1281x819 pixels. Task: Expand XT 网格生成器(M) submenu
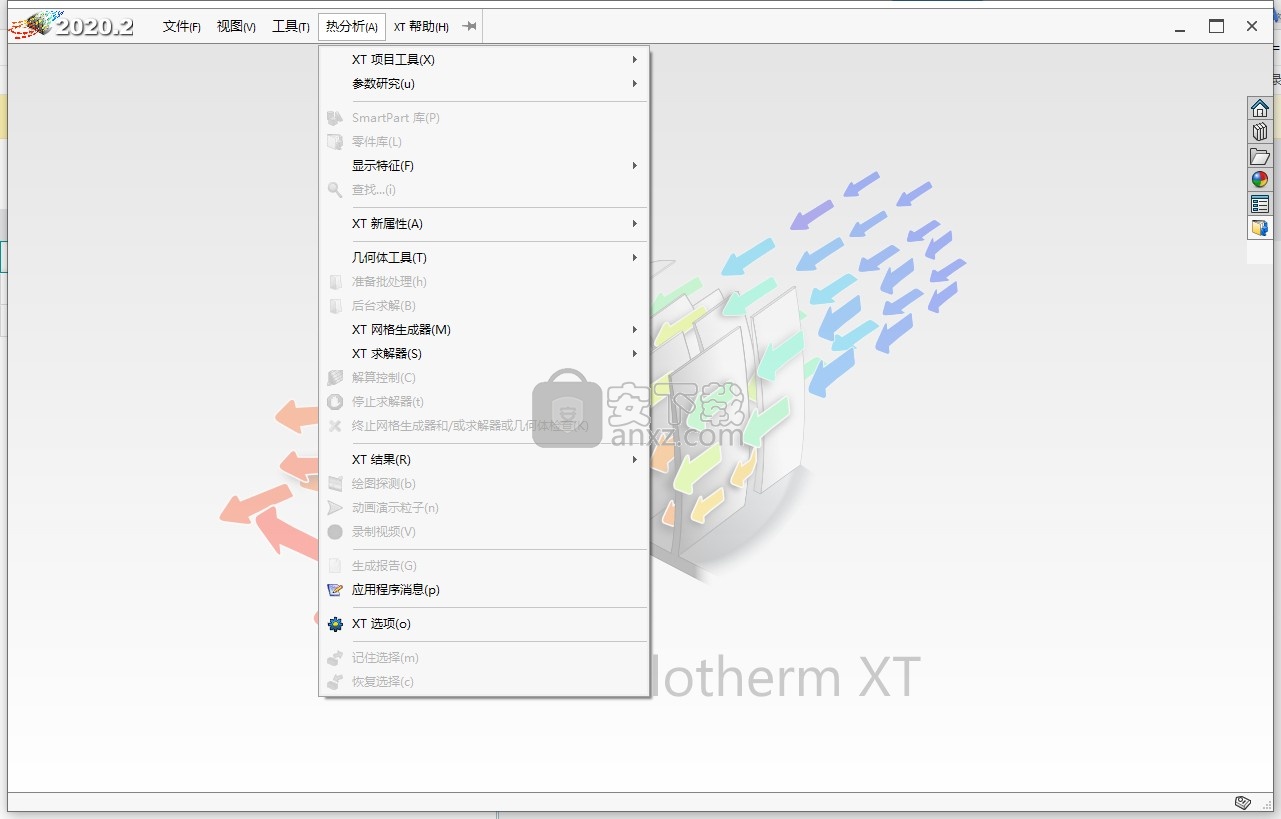pos(484,330)
